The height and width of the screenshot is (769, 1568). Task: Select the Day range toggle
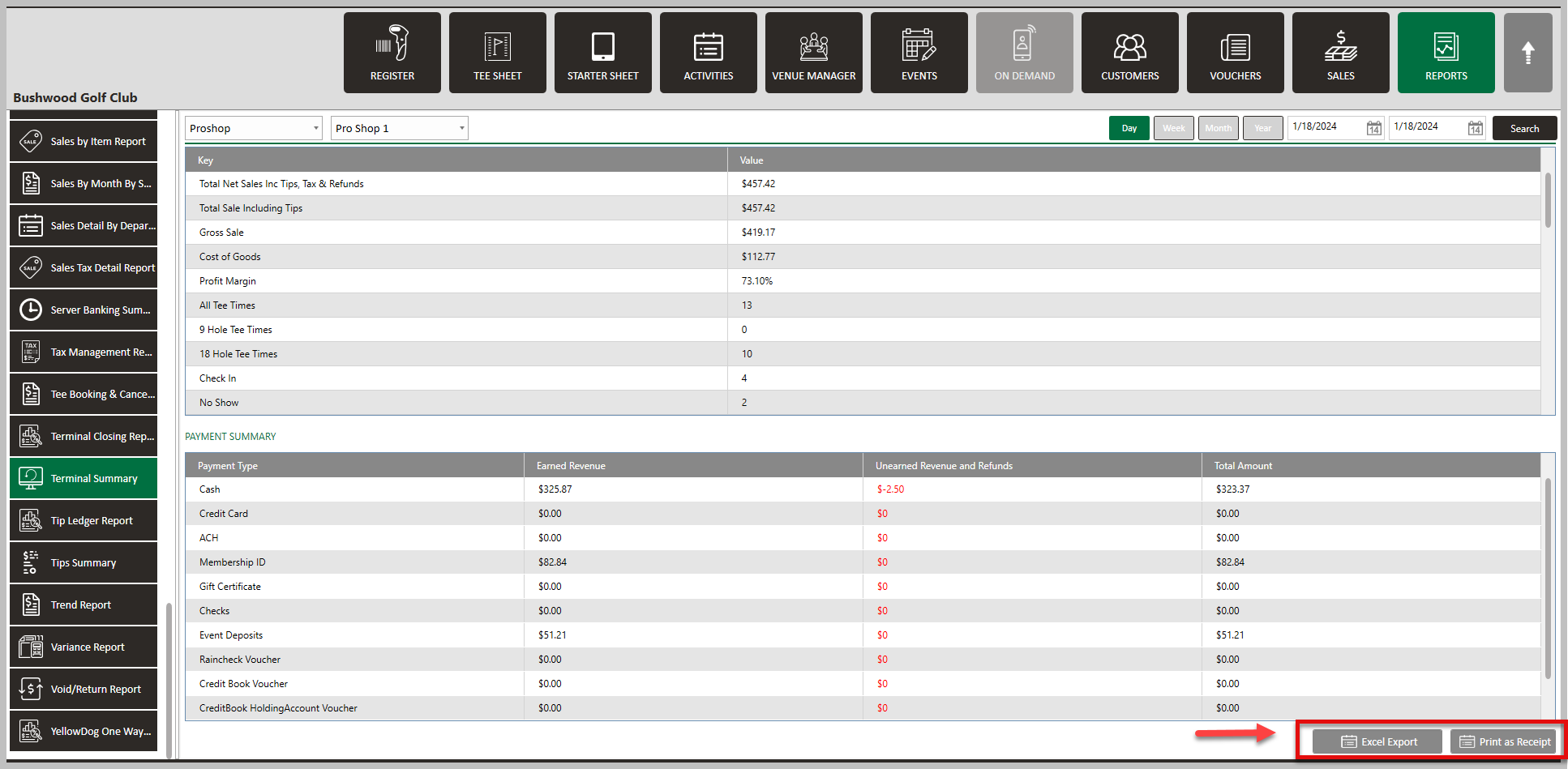1129,128
